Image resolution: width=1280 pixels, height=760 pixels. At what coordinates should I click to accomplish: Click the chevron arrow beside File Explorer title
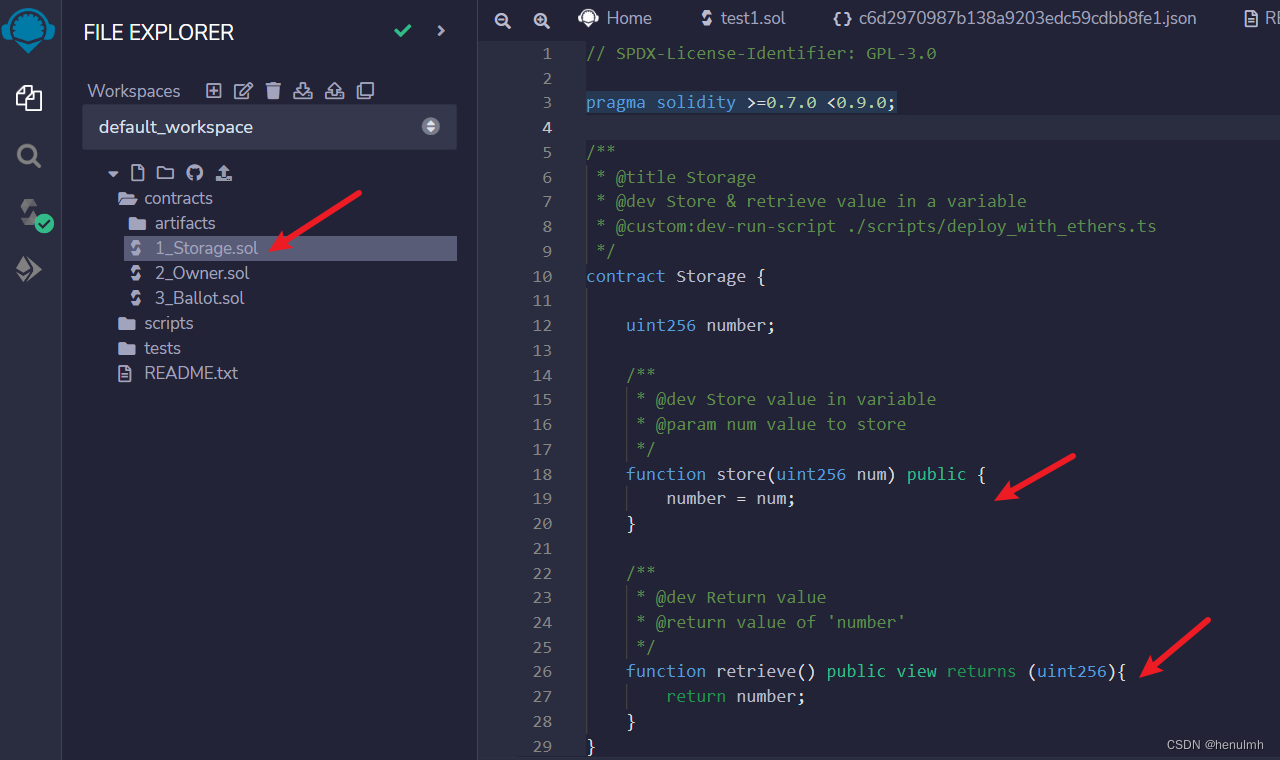(441, 31)
